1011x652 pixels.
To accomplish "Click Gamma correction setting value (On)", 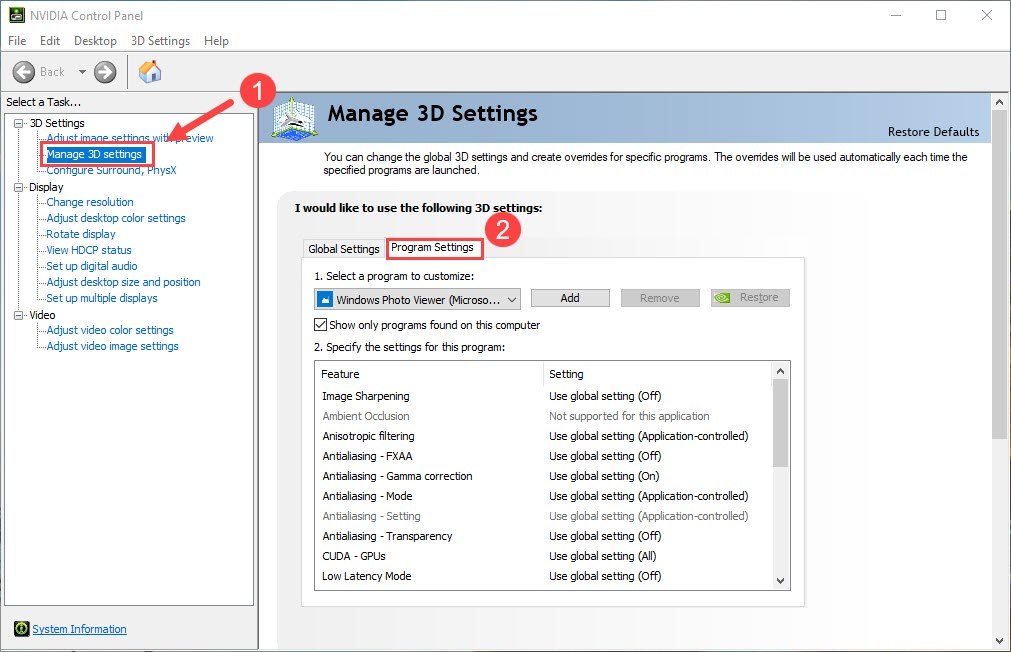I will pyautogui.click(x=604, y=476).
